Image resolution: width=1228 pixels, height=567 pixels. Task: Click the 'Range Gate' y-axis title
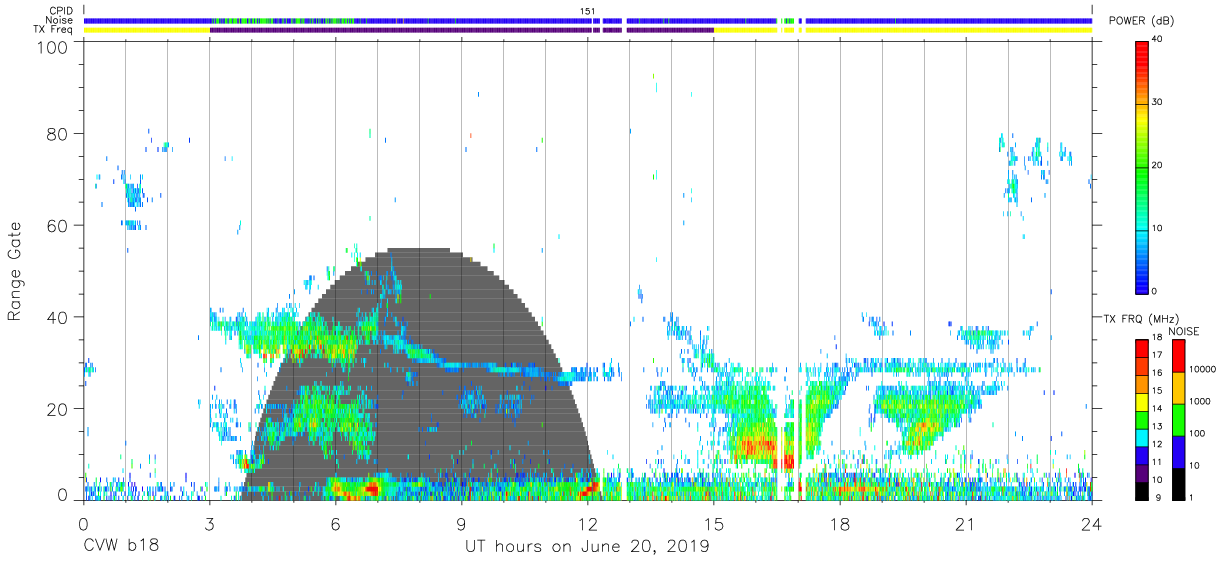pos(16,271)
